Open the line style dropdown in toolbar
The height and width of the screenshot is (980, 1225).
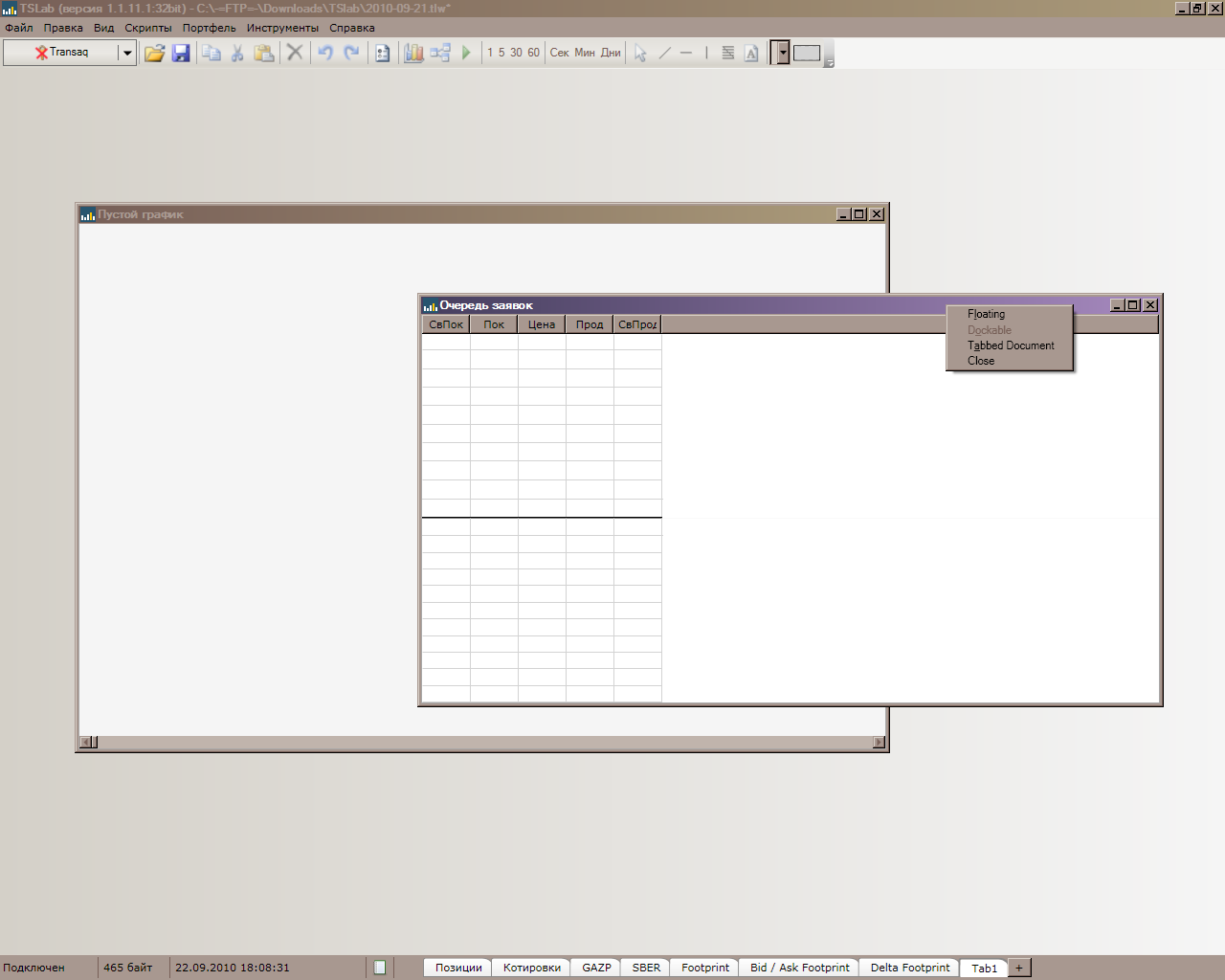(781, 53)
